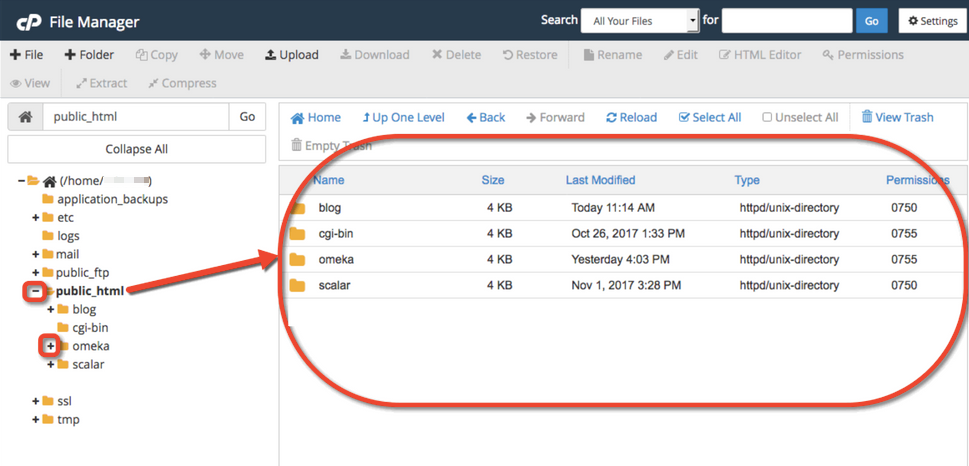Navigate Back in file list
Screen dimensions: 969x466
[486, 117]
